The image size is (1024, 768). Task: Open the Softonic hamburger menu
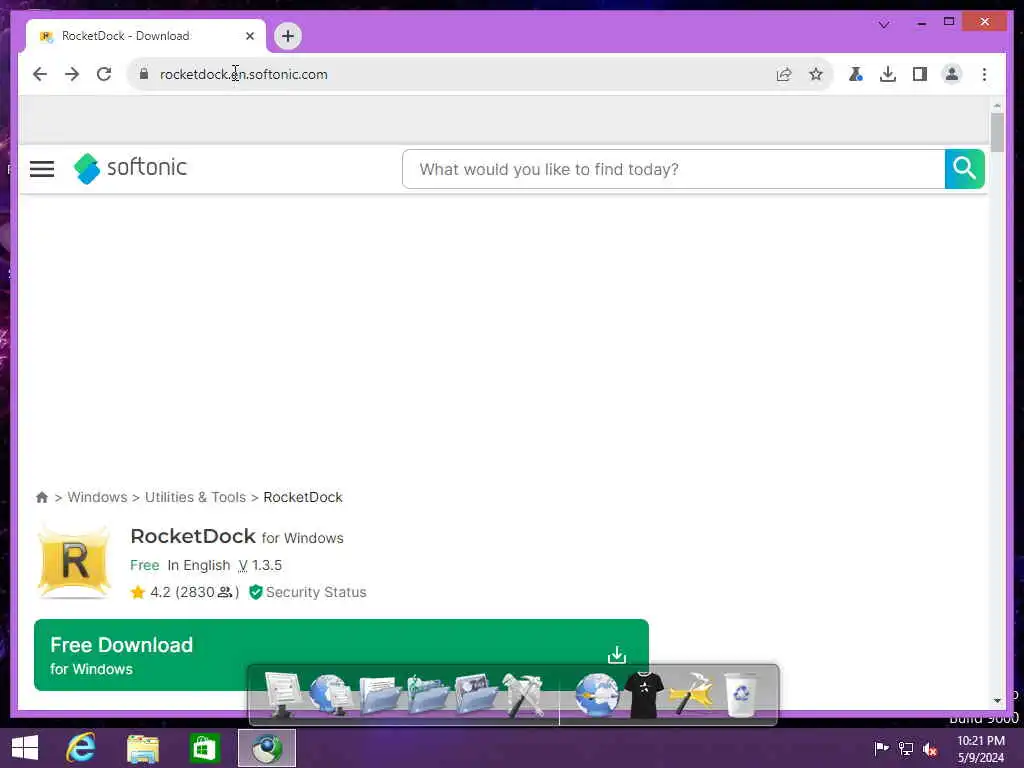(42, 169)
